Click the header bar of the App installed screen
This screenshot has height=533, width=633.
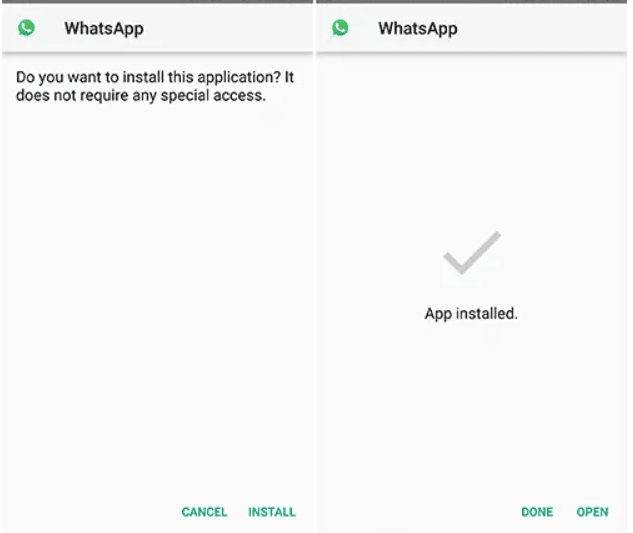pyautogui.click(x=471, y=28)
